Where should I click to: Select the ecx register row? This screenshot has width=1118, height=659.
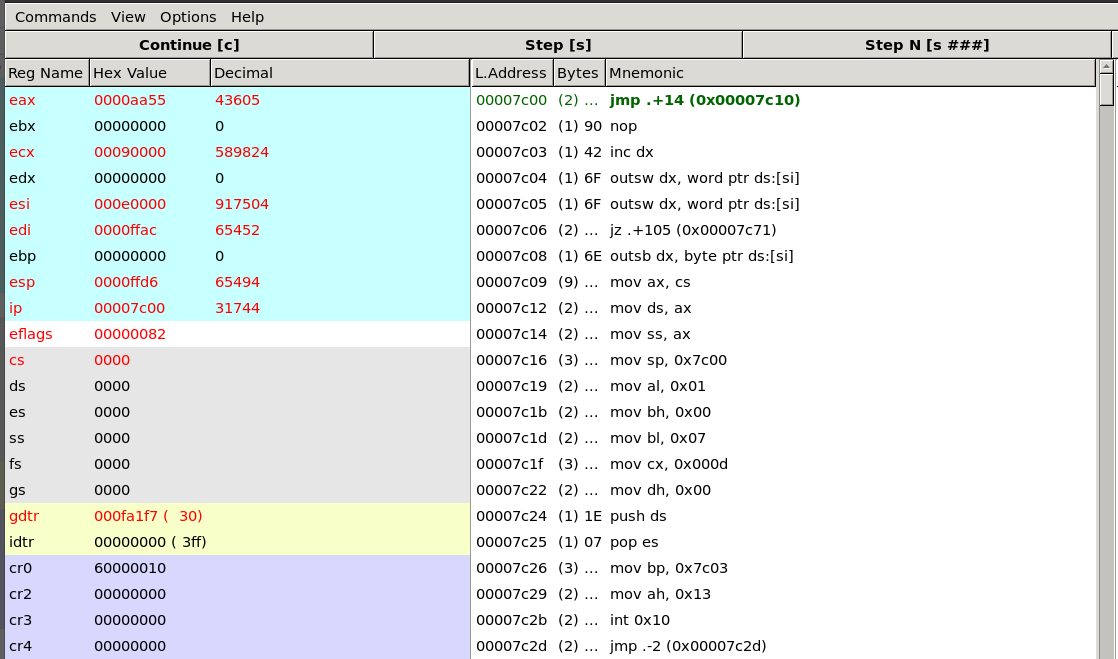click(x=237, y=152)
